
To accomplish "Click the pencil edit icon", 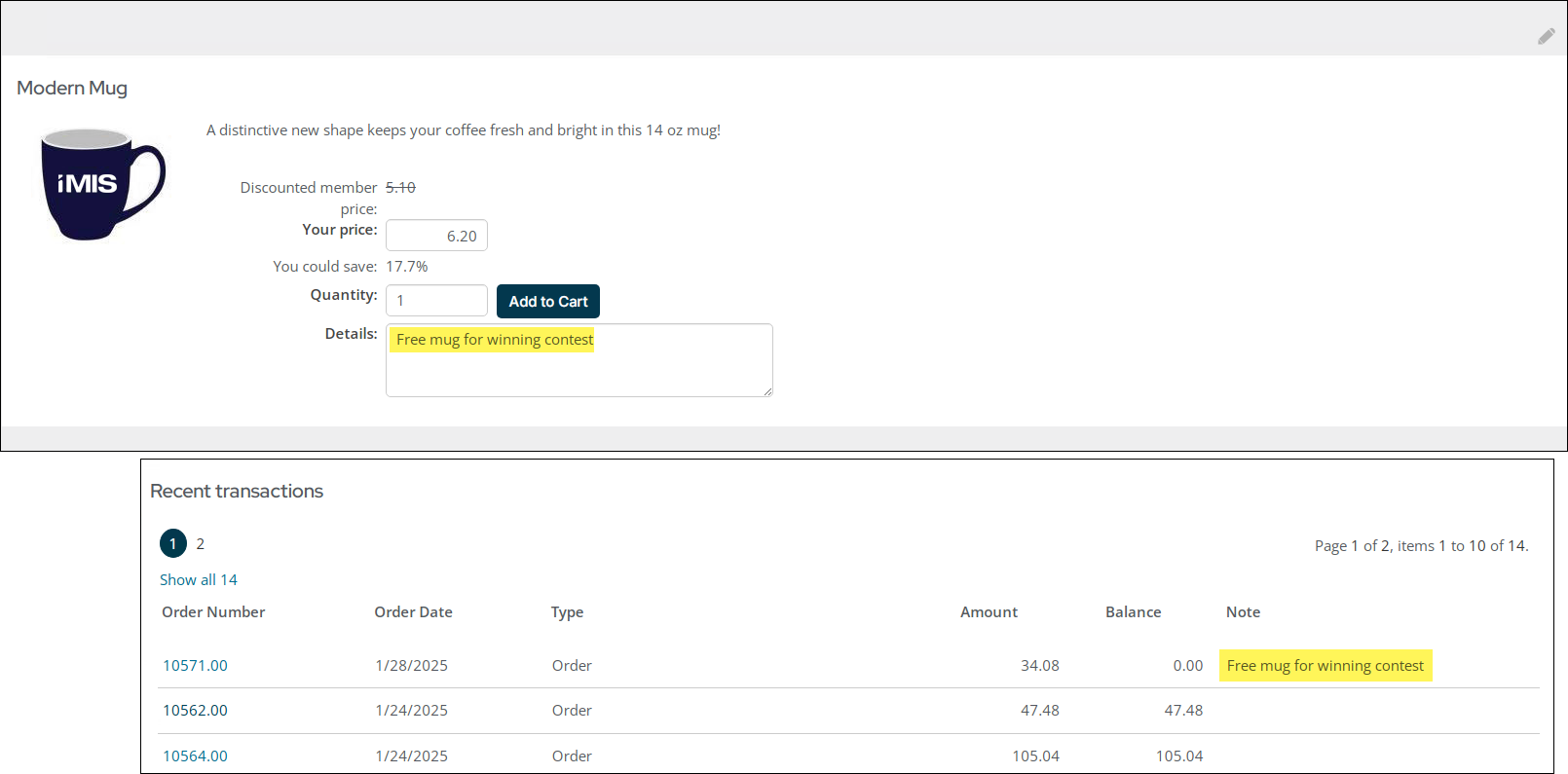I will (x=1547, y=36).
